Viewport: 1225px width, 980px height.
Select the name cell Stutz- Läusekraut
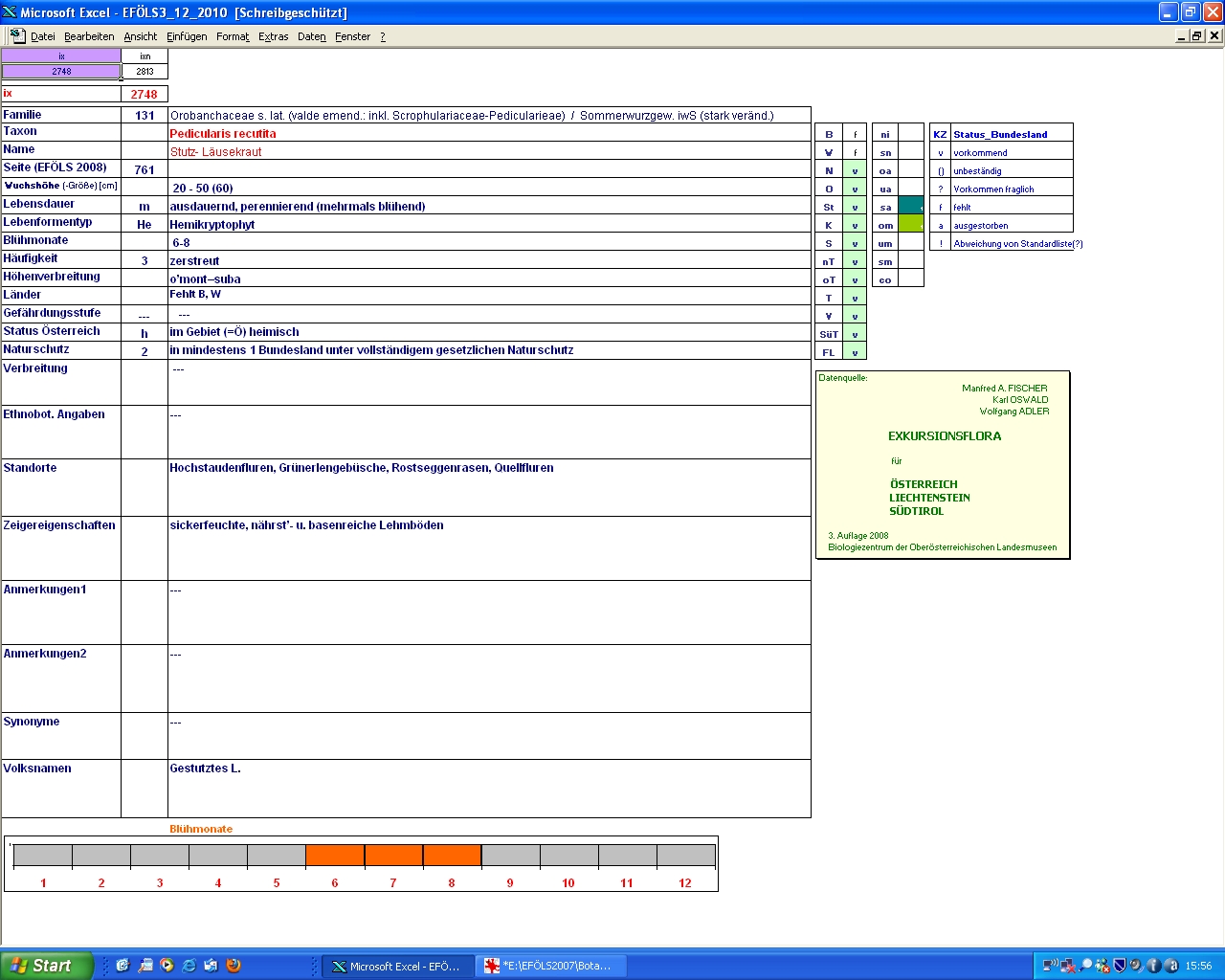(489, 151)
